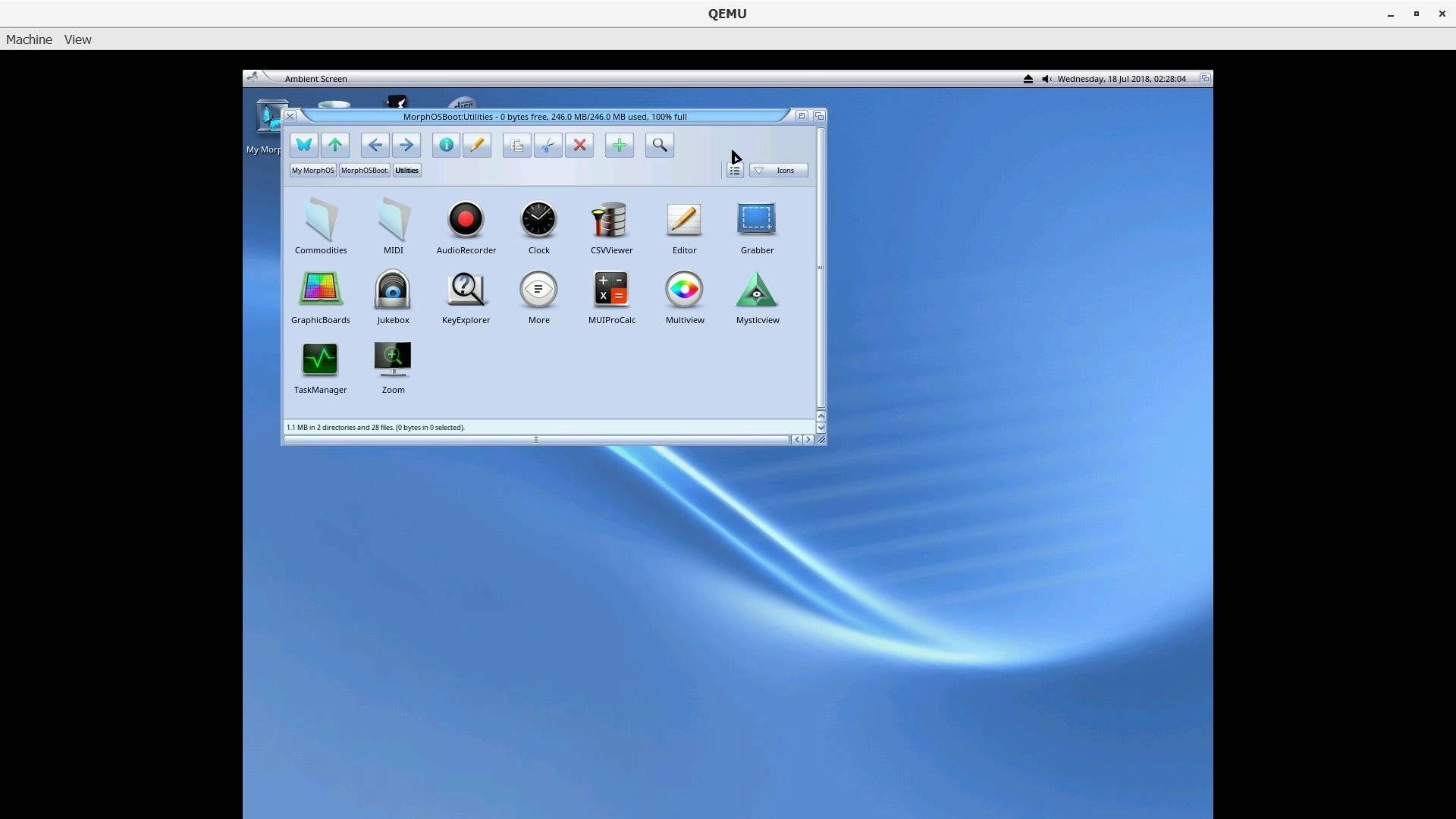This screenshot has width=1456, height=819.
Task: Go to parent directory with up arrow
Action: [335, 145]
